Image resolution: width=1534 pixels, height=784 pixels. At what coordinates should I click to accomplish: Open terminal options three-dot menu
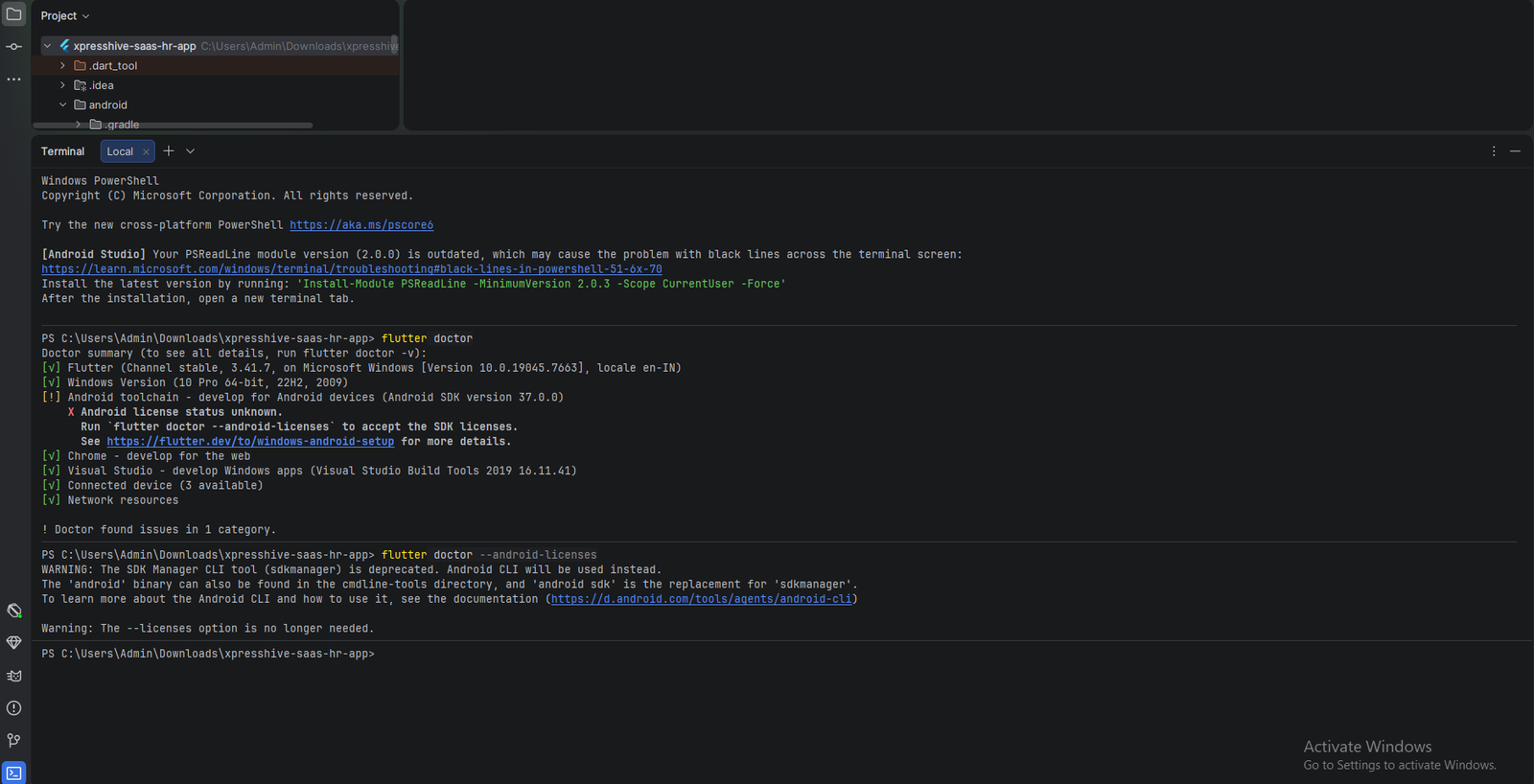coord(1494,151)
